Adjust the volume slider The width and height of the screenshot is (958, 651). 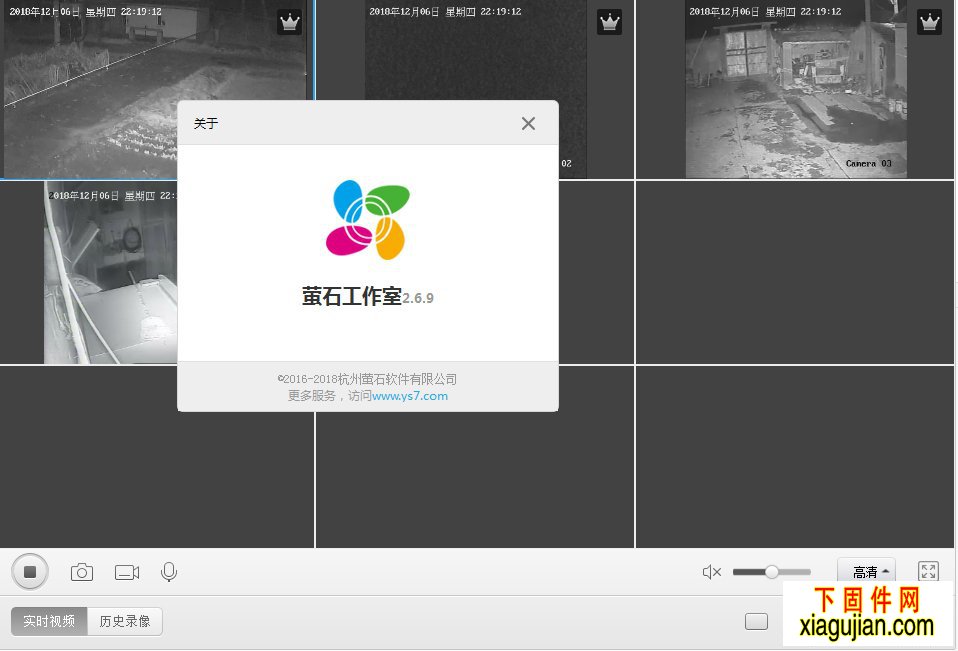pyautogui.click(x=771, y=572)
